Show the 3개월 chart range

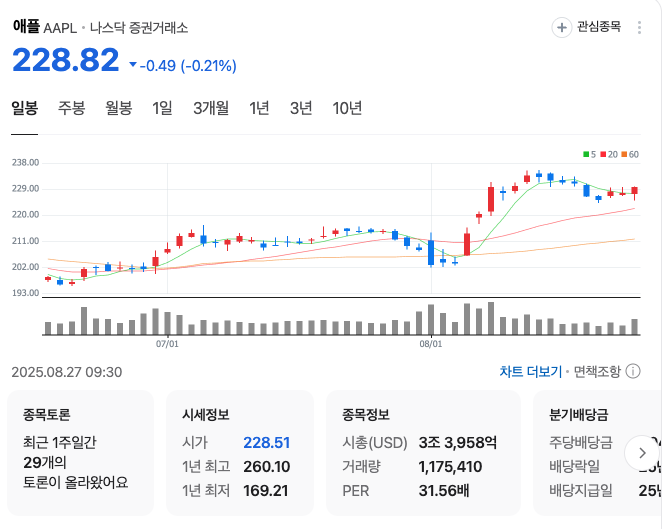211,108
